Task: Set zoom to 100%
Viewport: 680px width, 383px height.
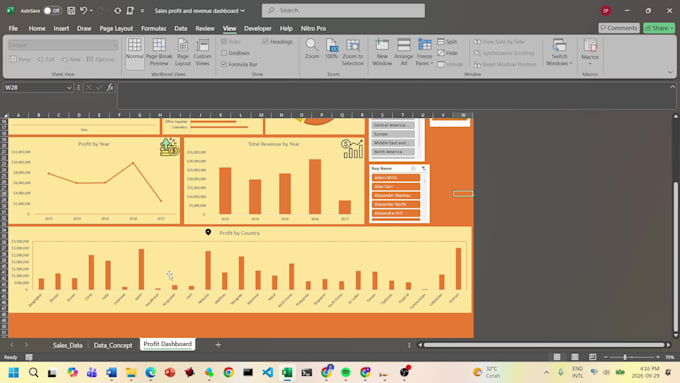Action: coord(331,49)
